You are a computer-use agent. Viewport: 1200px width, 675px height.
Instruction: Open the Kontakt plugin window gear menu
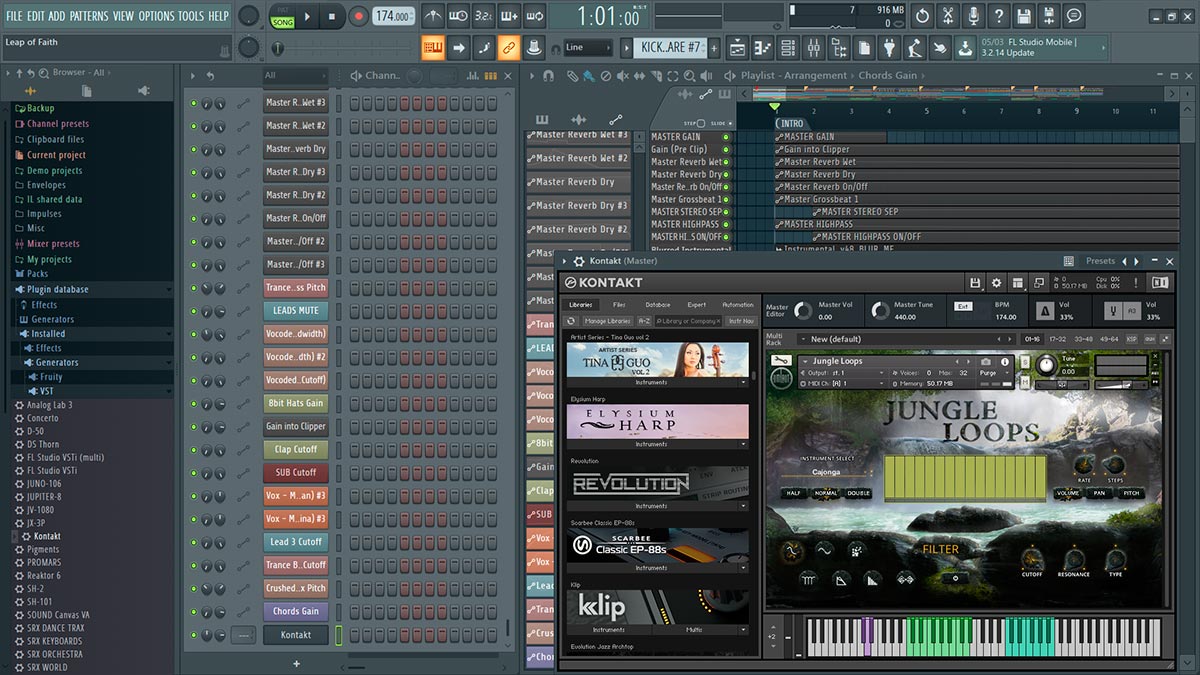[x=579, y=261]
